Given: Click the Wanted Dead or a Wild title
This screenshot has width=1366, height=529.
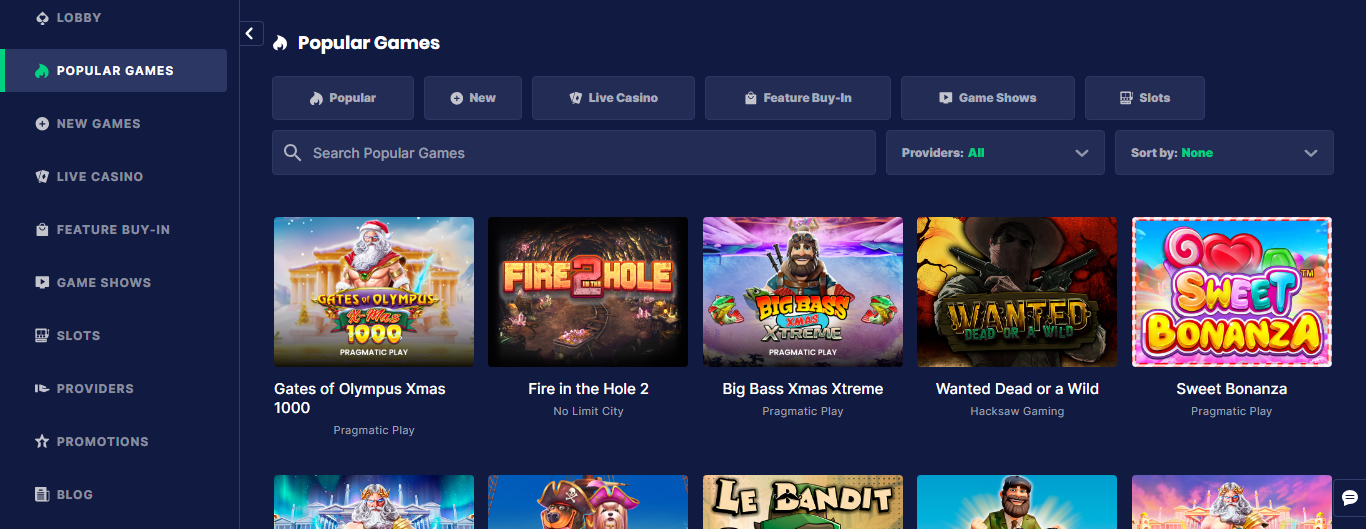Looking at the screenshot, I should click(1017, 389).
